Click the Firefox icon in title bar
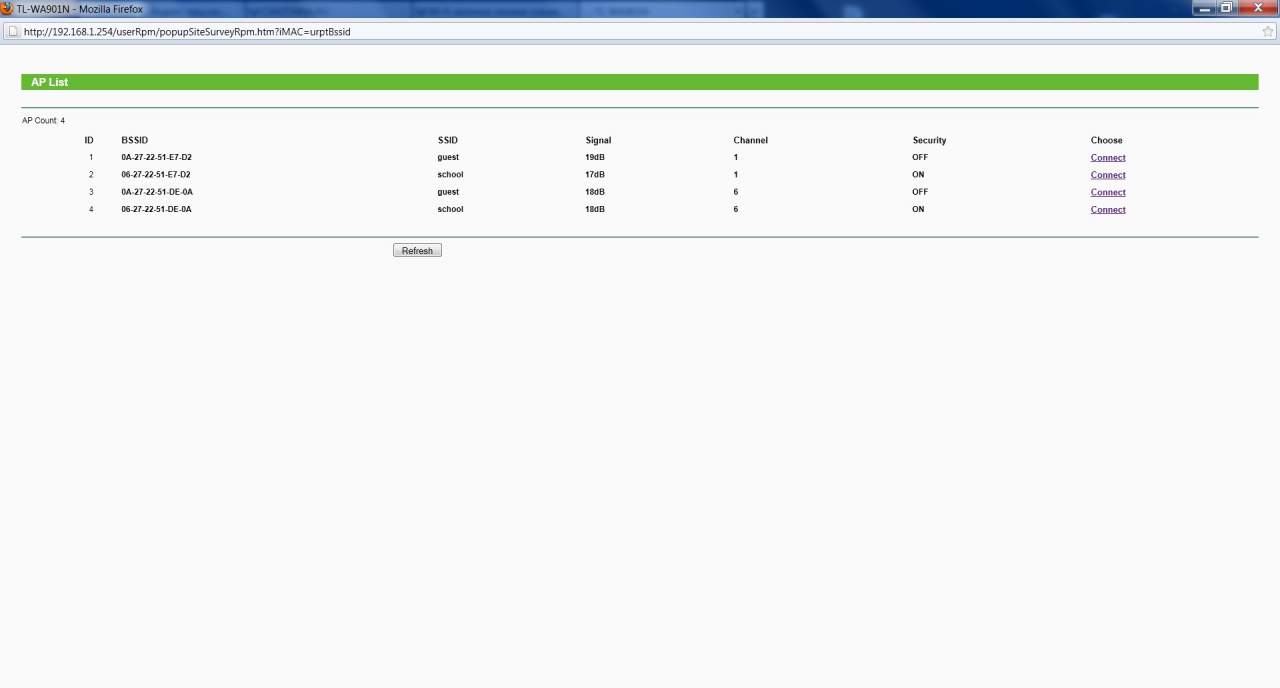 [x=7, y=8]
